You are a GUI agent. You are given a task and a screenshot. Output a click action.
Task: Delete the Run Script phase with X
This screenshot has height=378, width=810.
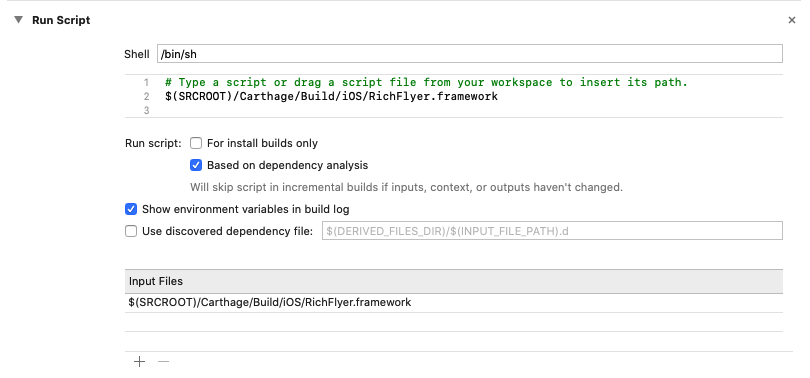click(x=791, y=20)
